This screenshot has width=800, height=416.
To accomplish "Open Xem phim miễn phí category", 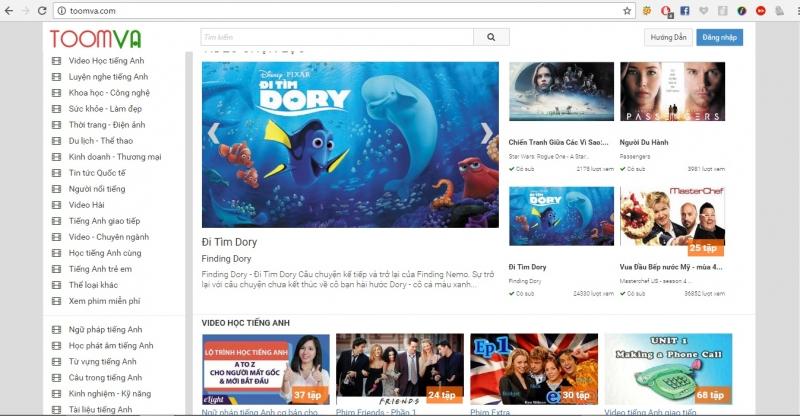I will coord(105,301).
